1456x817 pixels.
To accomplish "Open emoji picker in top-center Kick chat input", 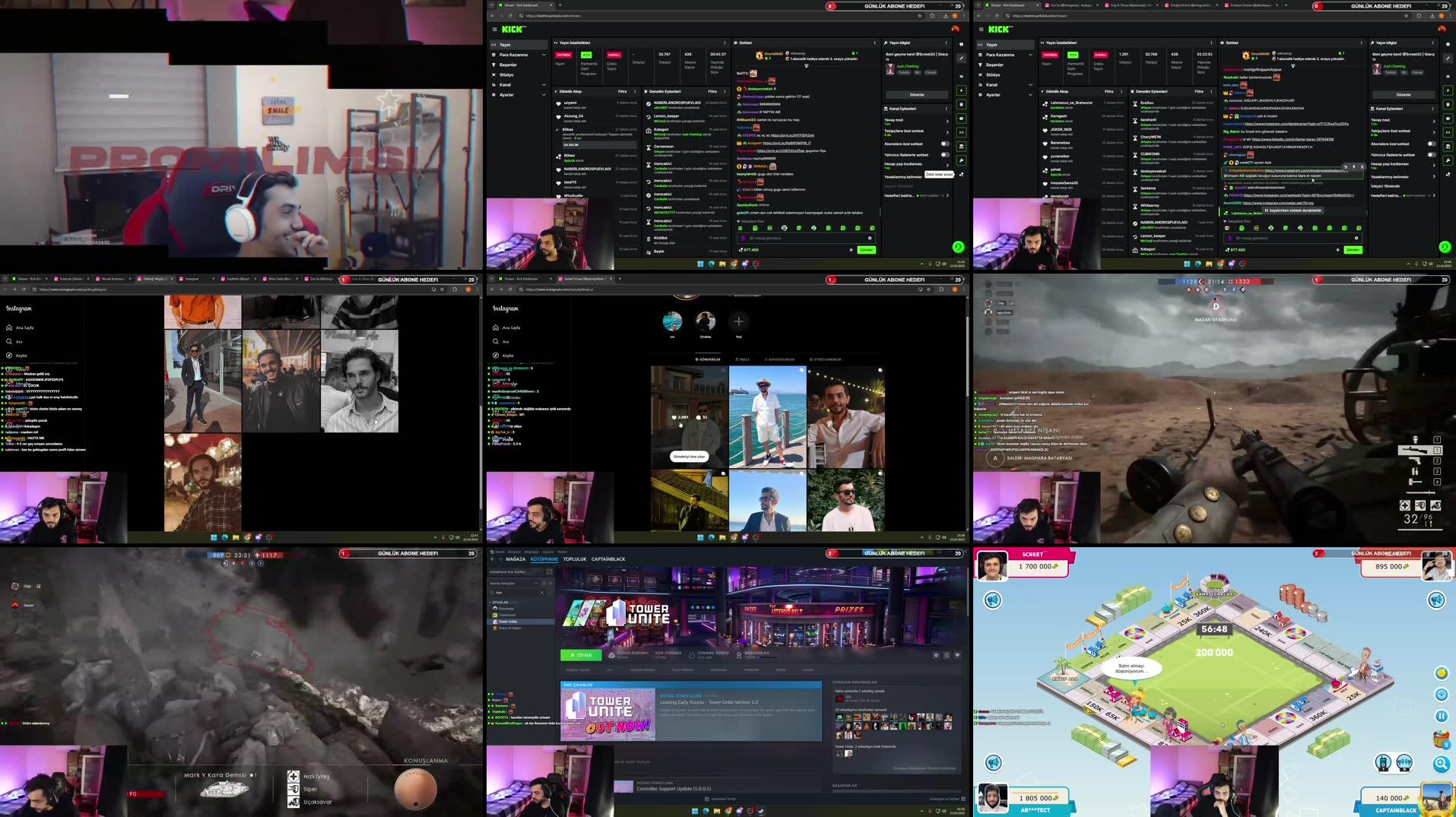I will (870, 238).
